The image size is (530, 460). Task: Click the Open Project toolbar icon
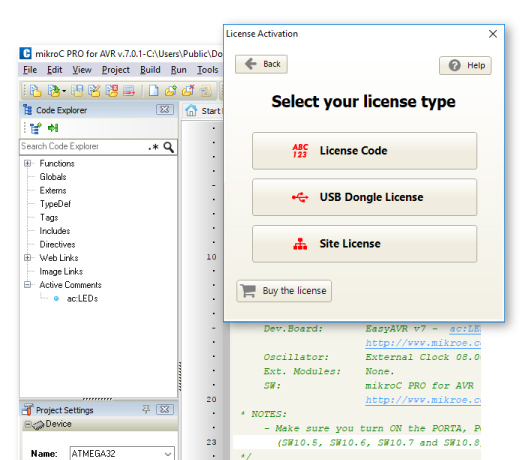coord(53,91)
